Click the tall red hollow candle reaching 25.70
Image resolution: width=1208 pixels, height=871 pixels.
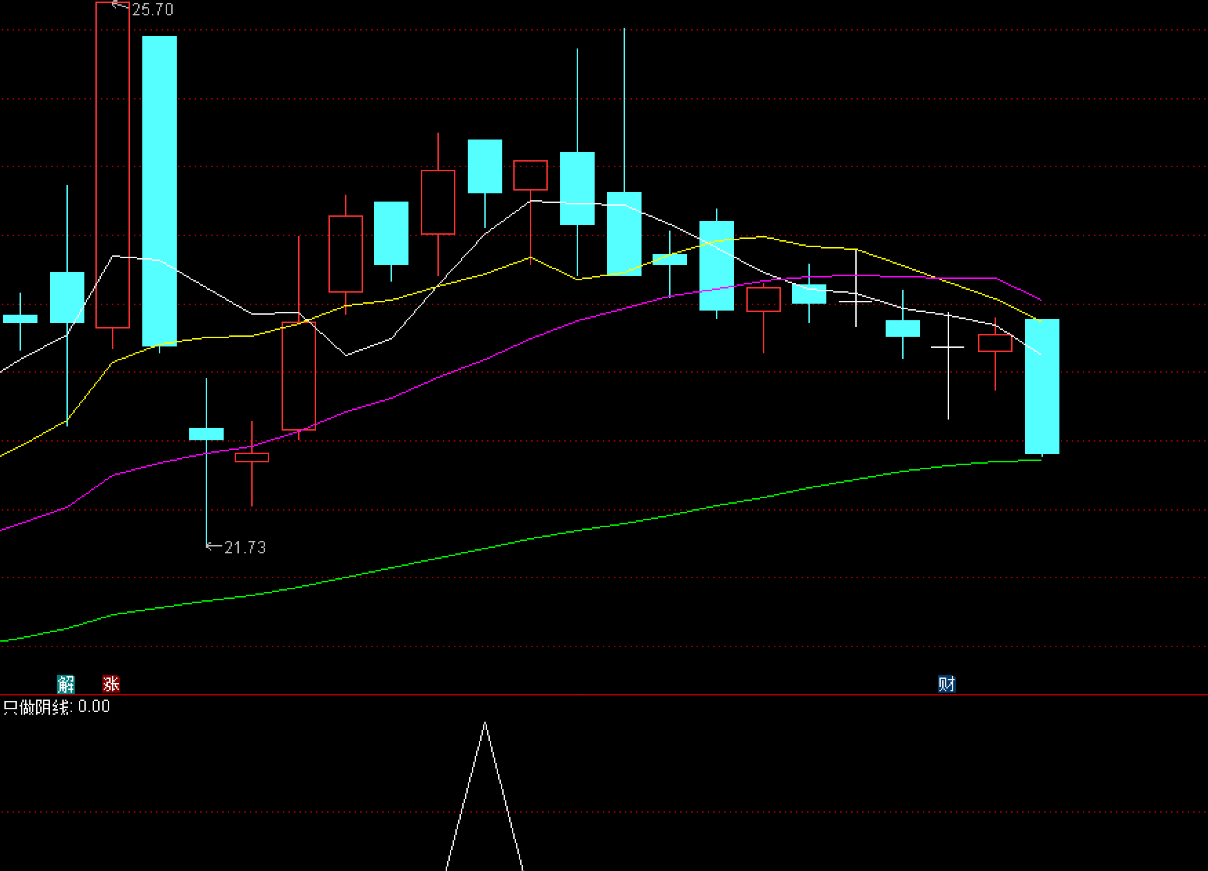(112, 165)
